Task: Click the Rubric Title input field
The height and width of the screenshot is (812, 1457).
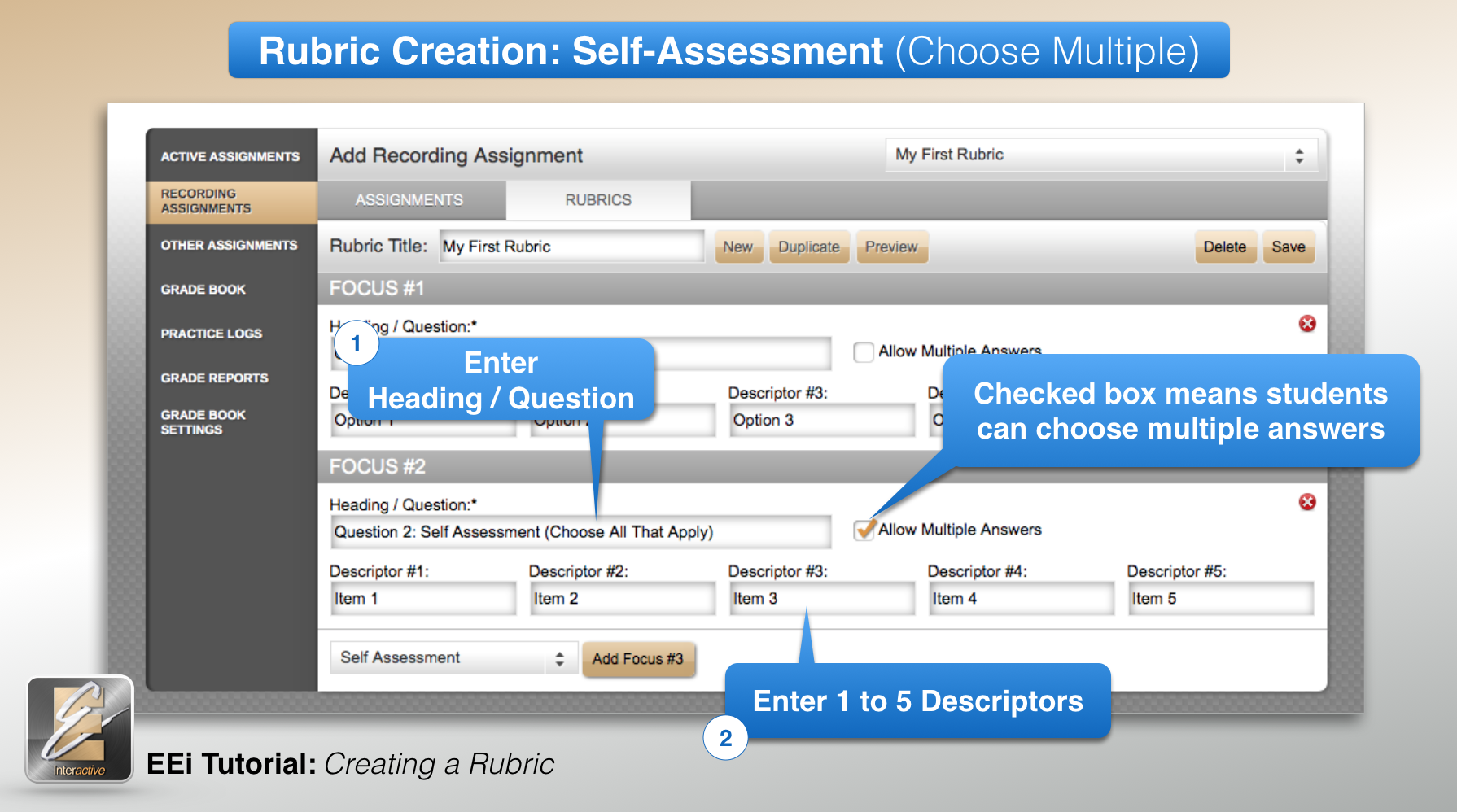Action: (572, 247)
